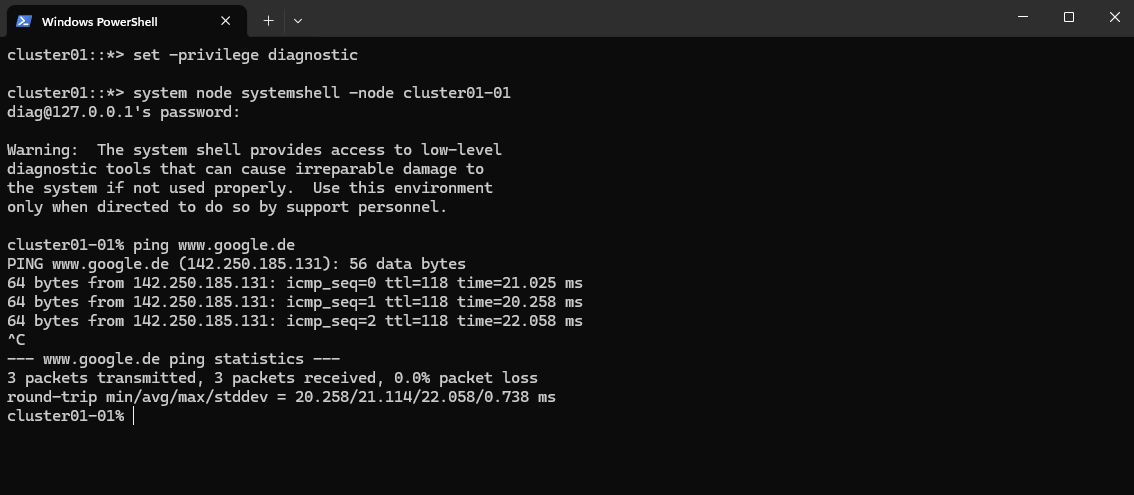Close the terminal window
Screen dimensions: 1134x495
(x=1114, y=17)
